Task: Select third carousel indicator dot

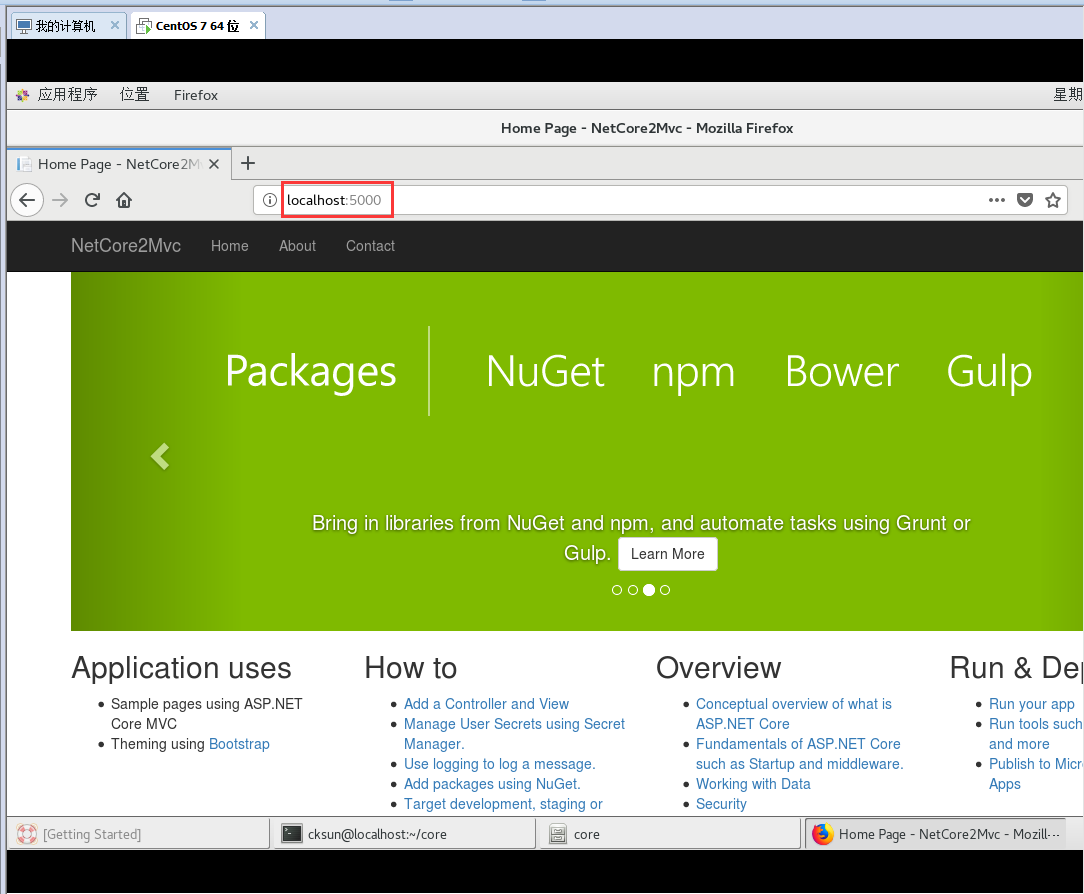Action: (648, 590)
